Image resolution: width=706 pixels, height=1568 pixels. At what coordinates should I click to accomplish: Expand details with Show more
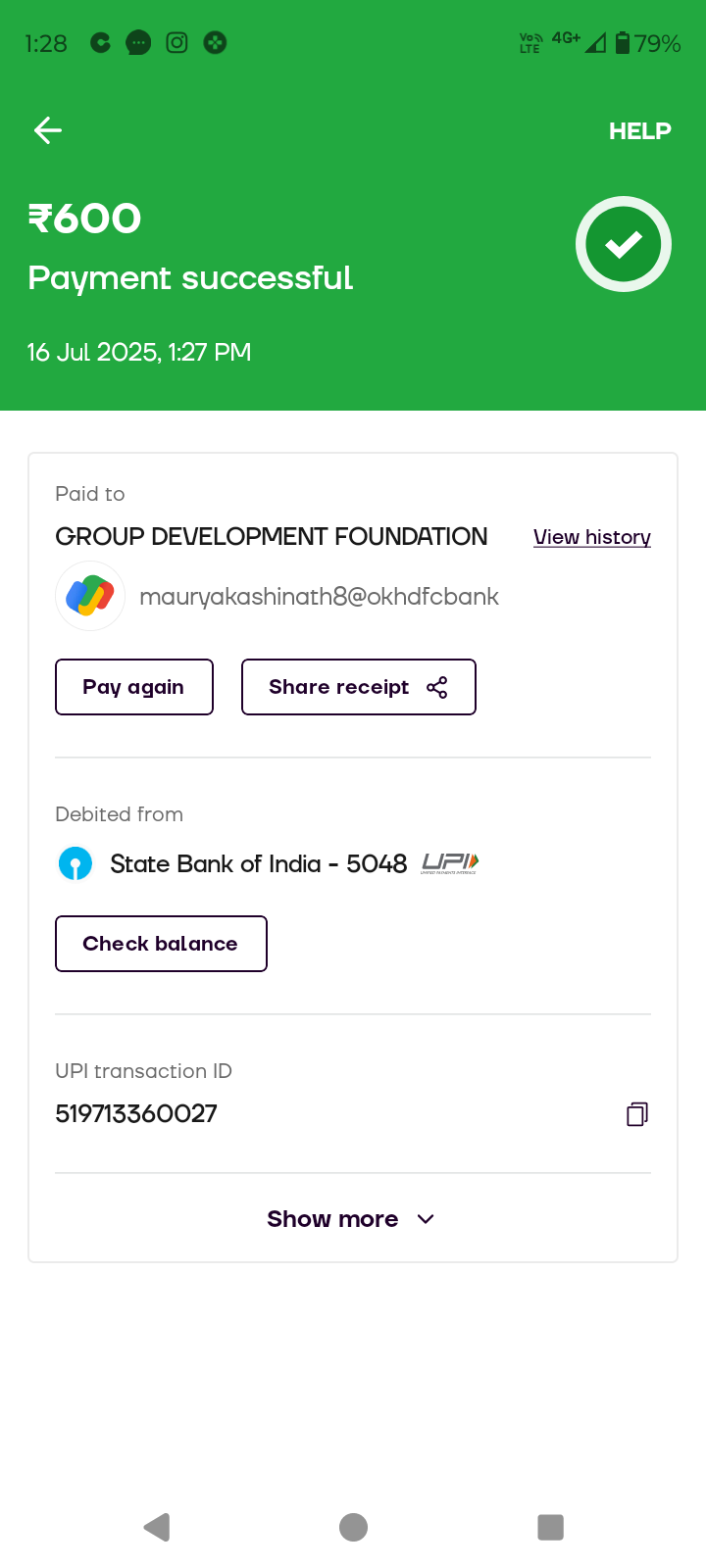tap(333, 1219)
